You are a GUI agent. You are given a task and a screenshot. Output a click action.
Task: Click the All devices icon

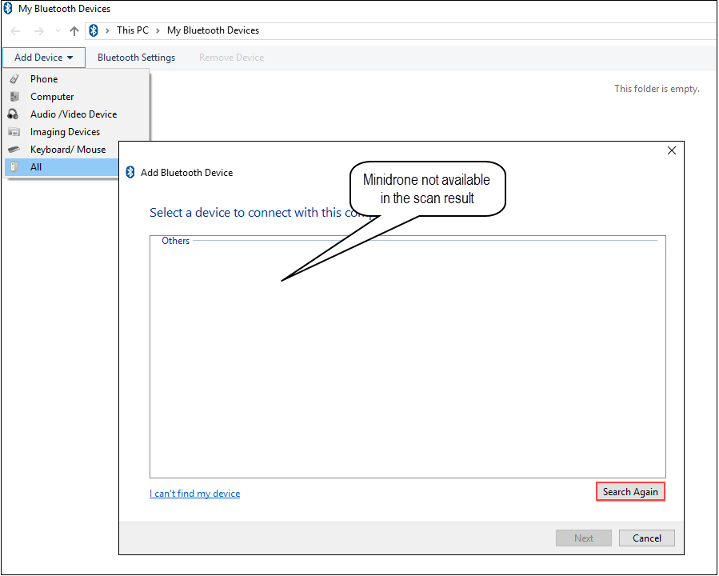click(14, 167)
